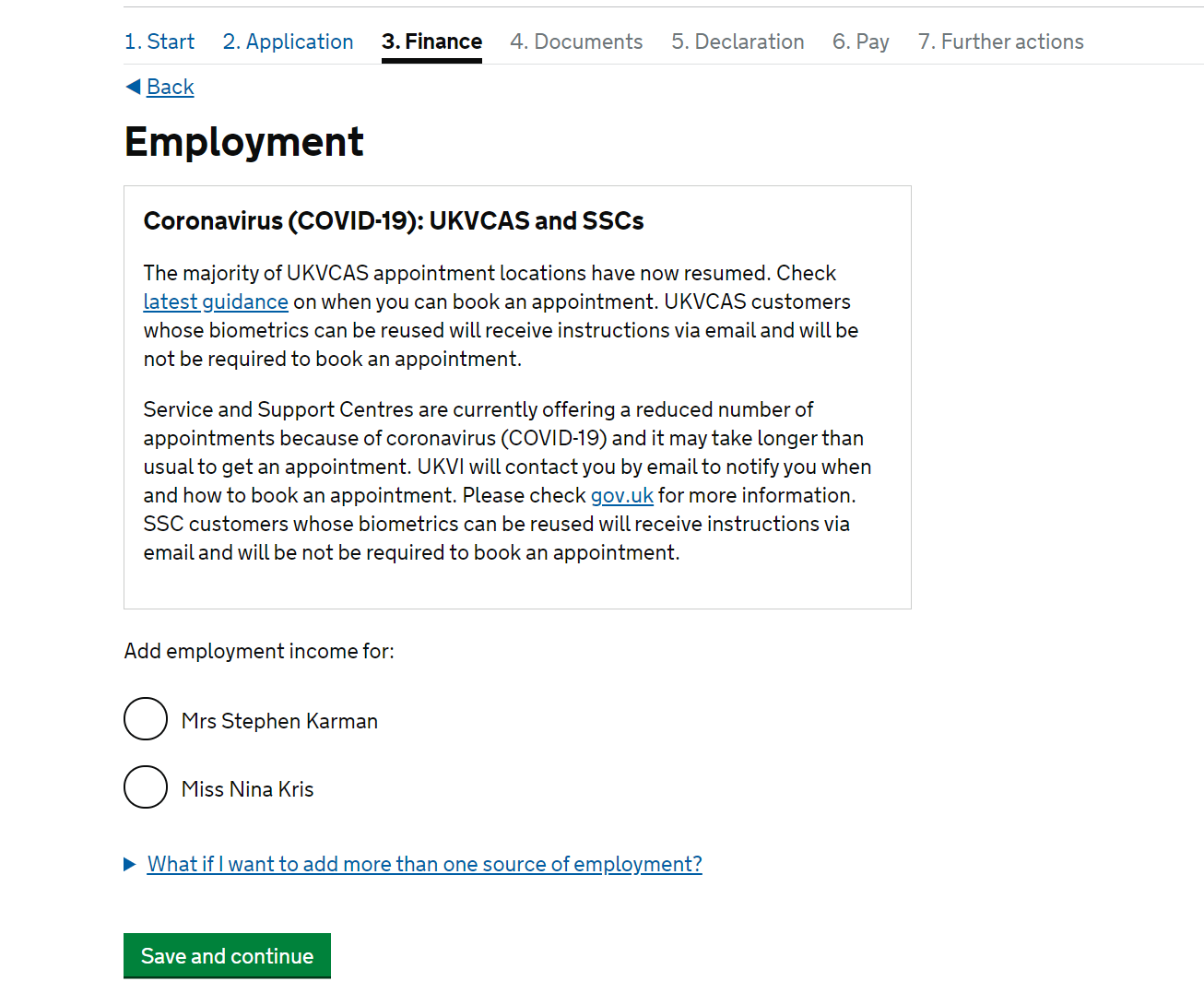The image size is (1204, 1005).
Task: Go to 7. Further actions step
Action: [x=1001, y=41]
